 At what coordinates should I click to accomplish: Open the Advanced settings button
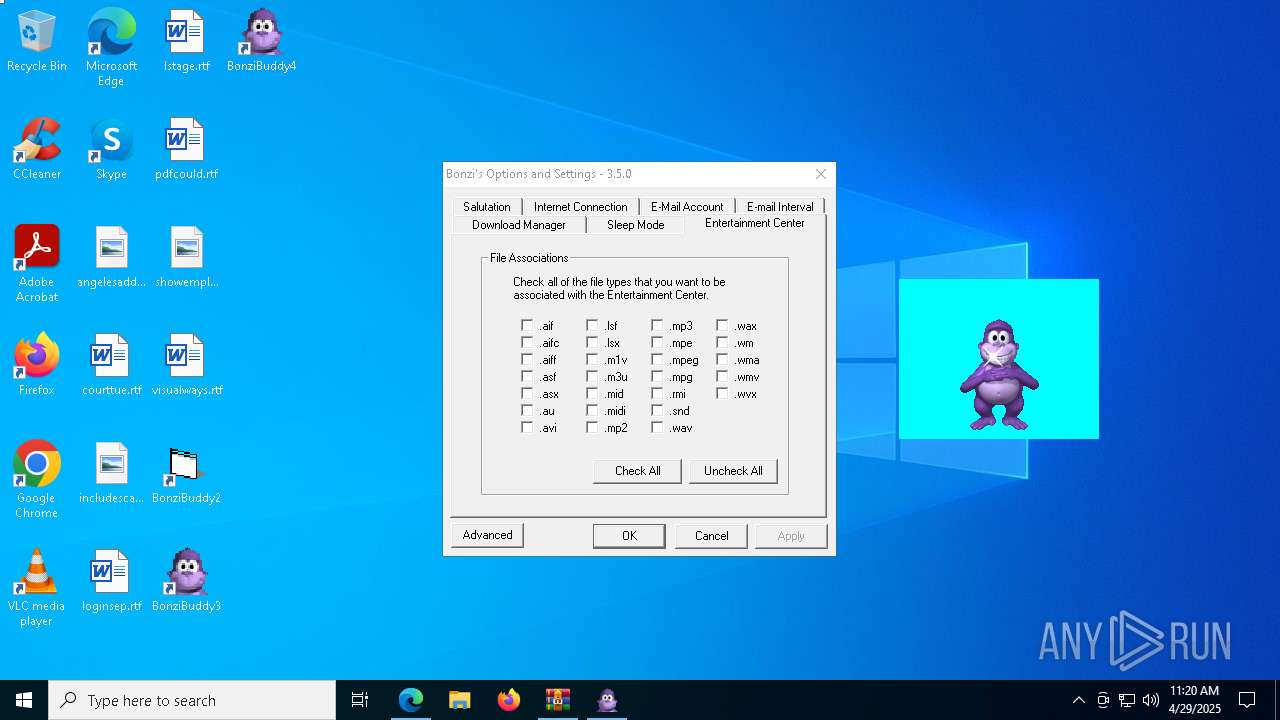(x=487, y=535)
